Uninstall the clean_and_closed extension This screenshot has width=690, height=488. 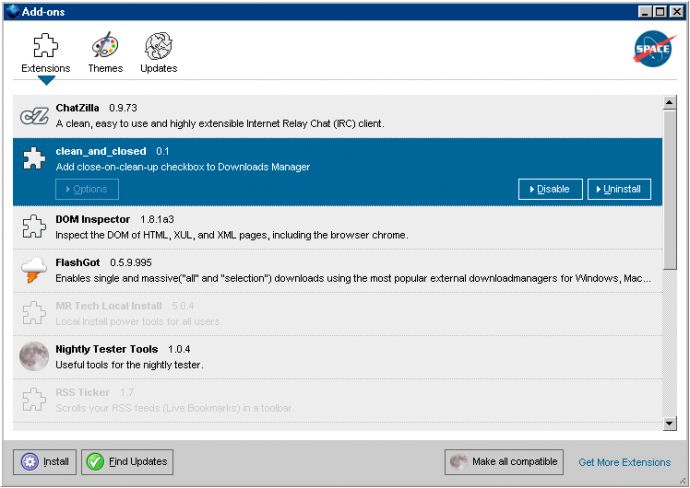pyautogui.click(x=619, y=189)
